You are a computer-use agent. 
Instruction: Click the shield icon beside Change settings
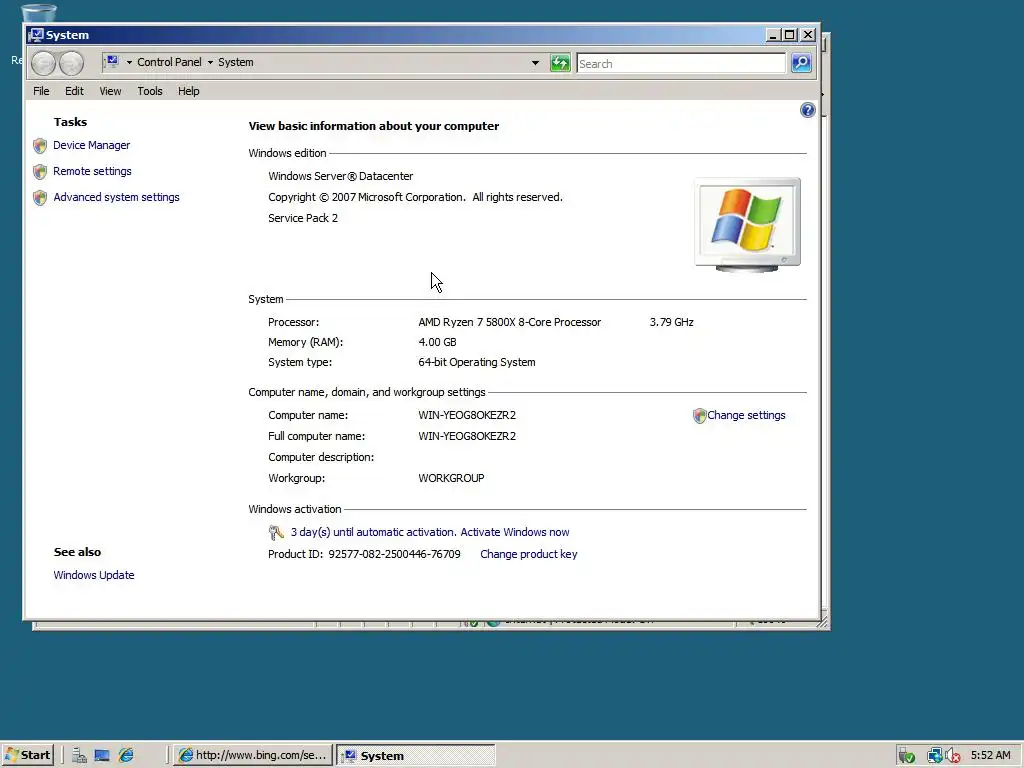click(699, 416)
